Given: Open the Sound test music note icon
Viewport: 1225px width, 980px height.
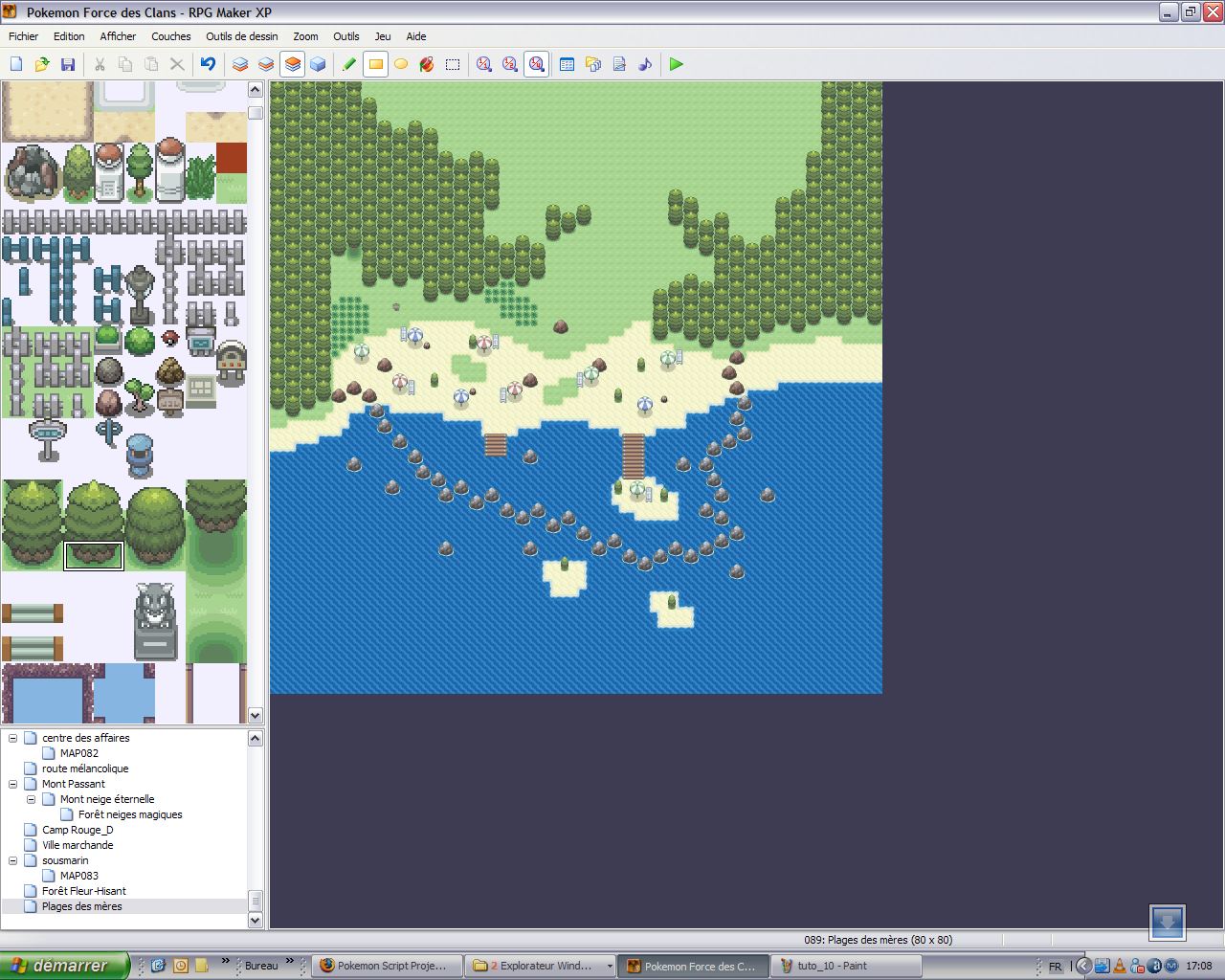Looking at the screenshot, I should pyautogui.click(x=645, y=64).
